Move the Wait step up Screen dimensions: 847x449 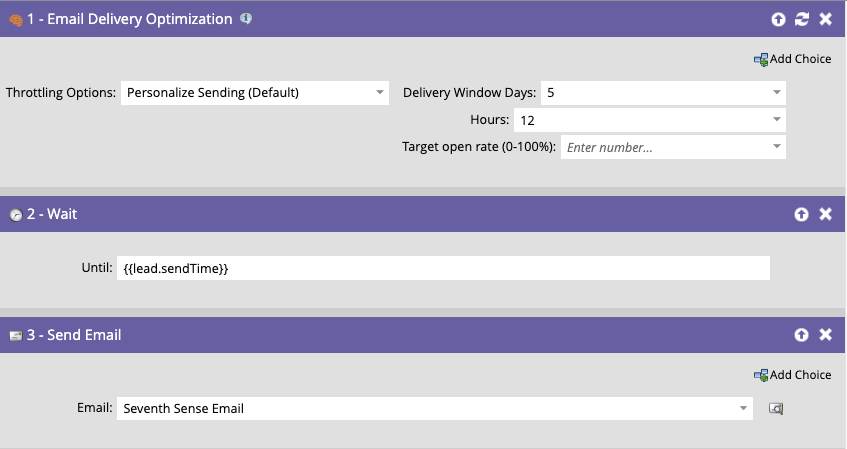pos(801,215)
